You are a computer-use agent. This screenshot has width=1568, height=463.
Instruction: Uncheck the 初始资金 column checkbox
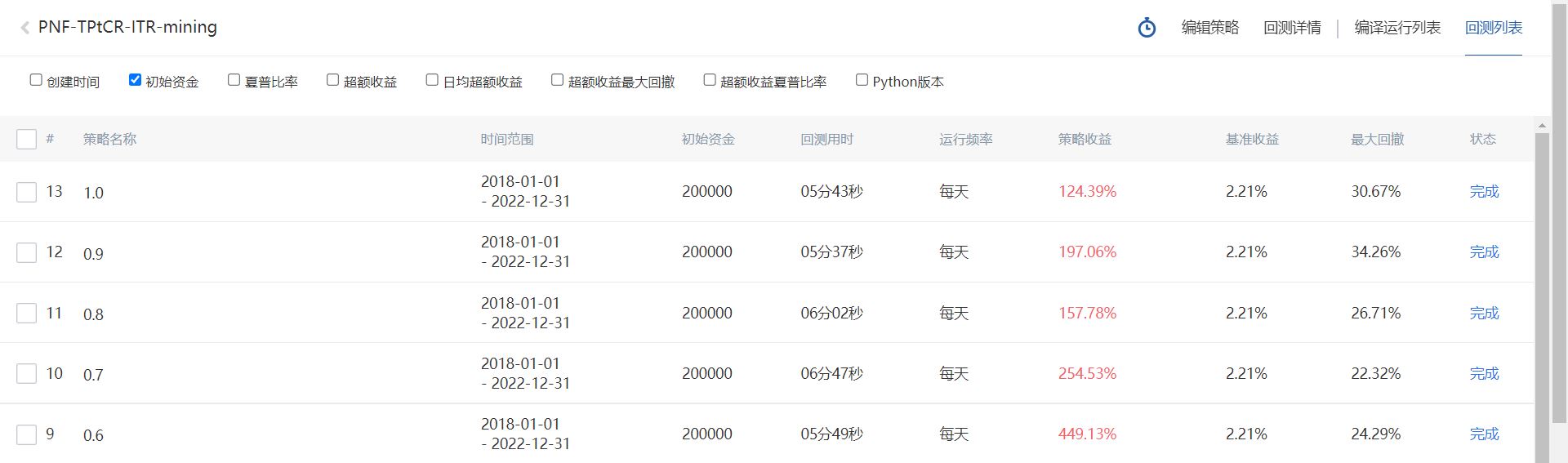[135, 80]
